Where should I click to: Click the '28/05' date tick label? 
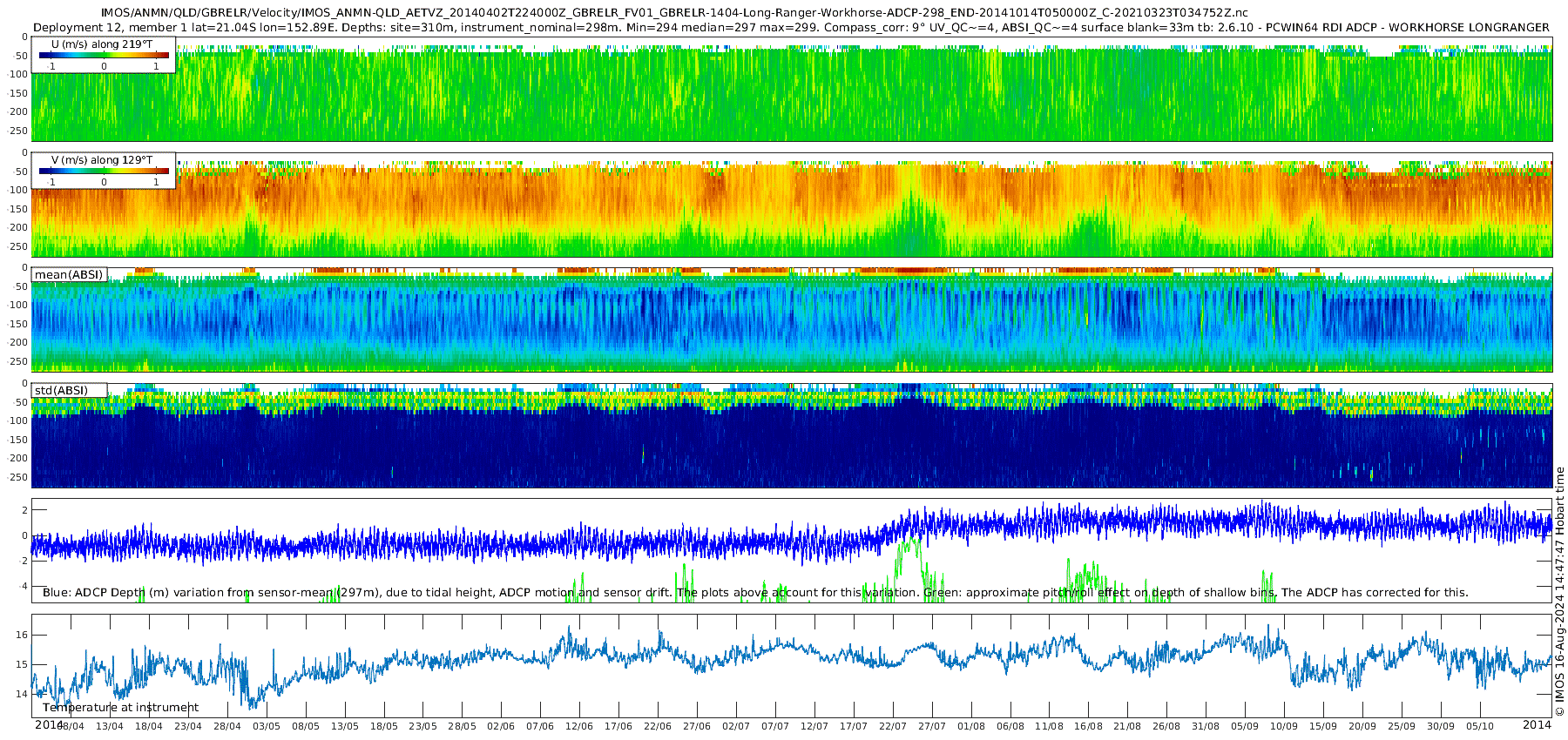point(462,726)
